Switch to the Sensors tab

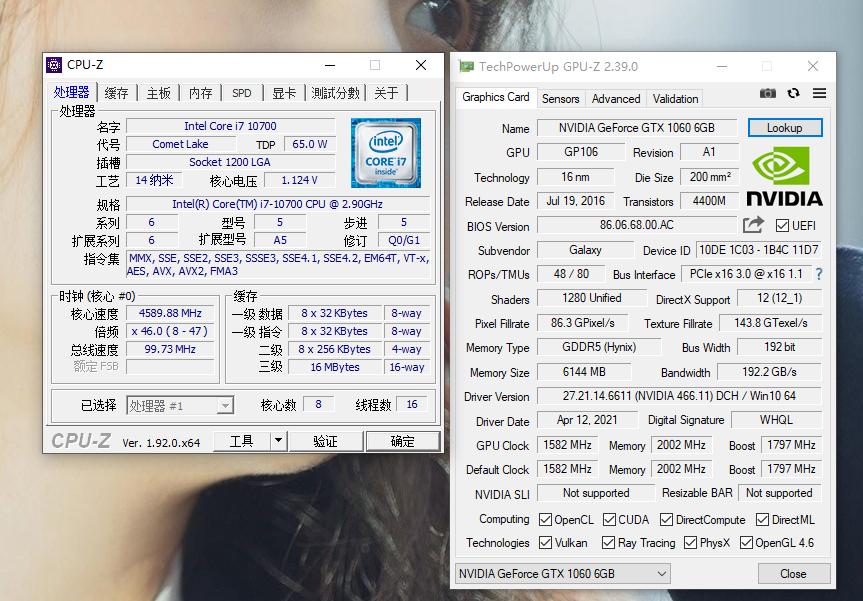tap(560, 98)
